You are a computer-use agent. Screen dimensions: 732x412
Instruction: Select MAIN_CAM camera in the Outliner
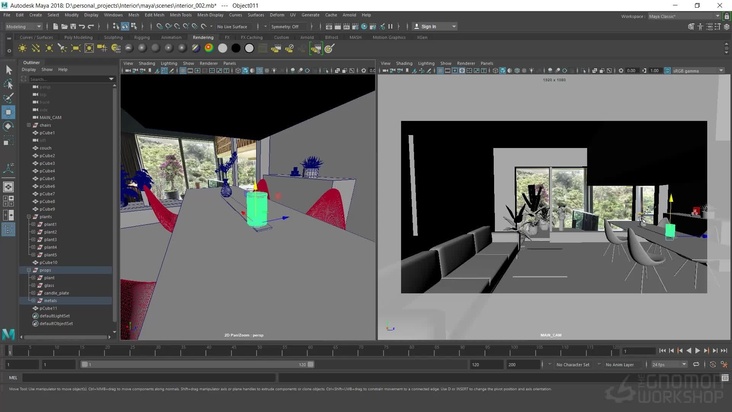(49, 117)
